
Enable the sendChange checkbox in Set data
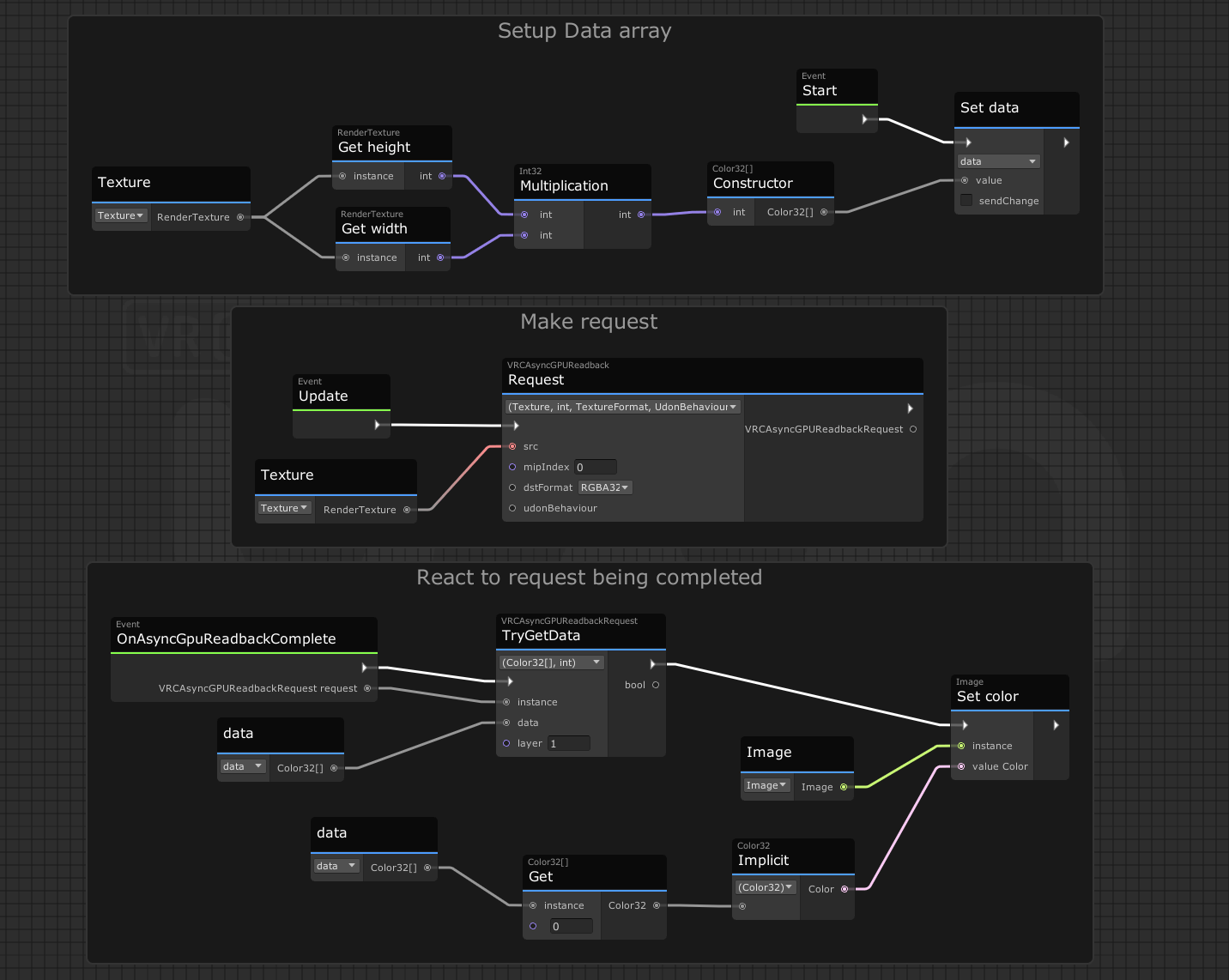click(966, 201)
